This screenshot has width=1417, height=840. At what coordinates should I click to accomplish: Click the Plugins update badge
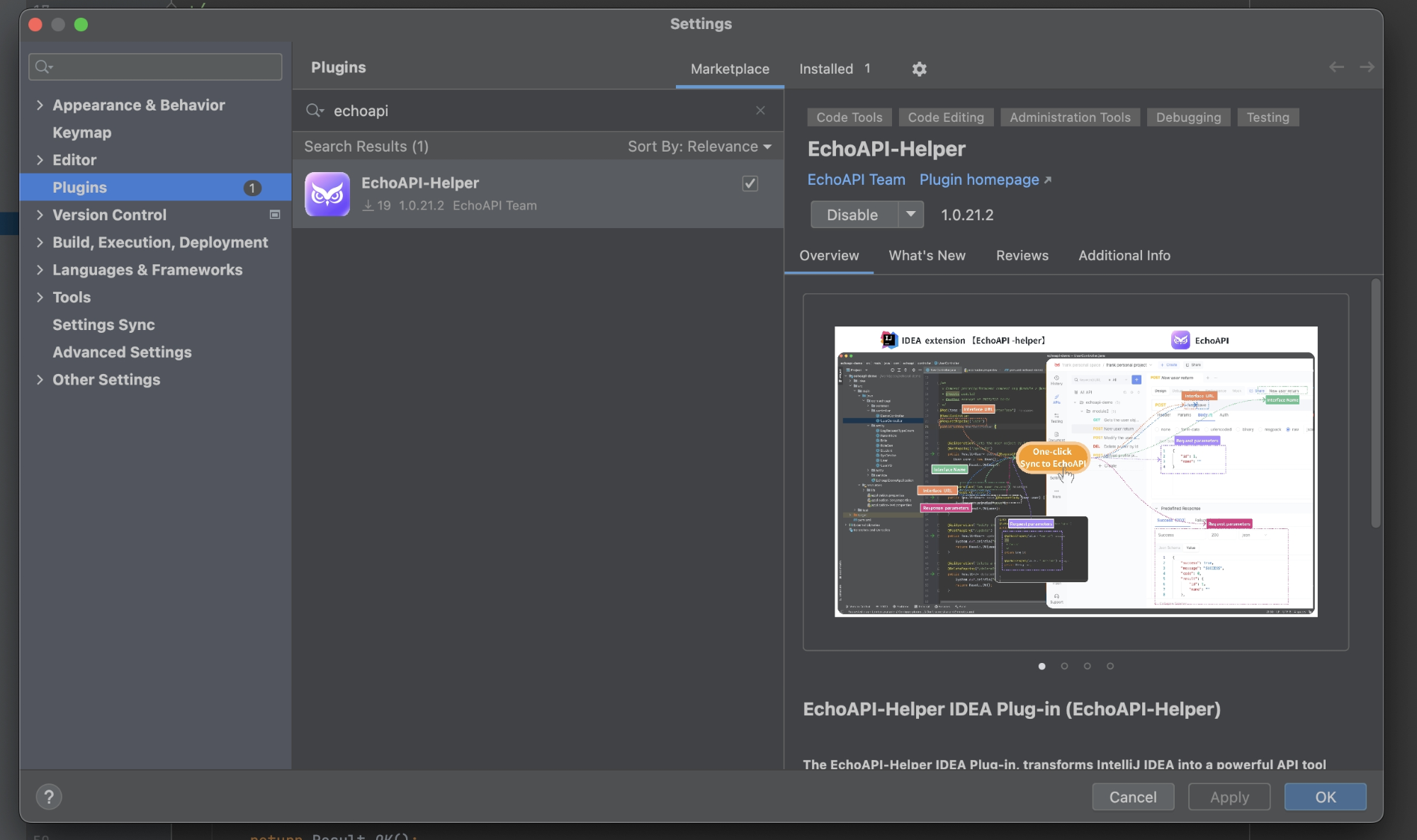coord(252,188)
